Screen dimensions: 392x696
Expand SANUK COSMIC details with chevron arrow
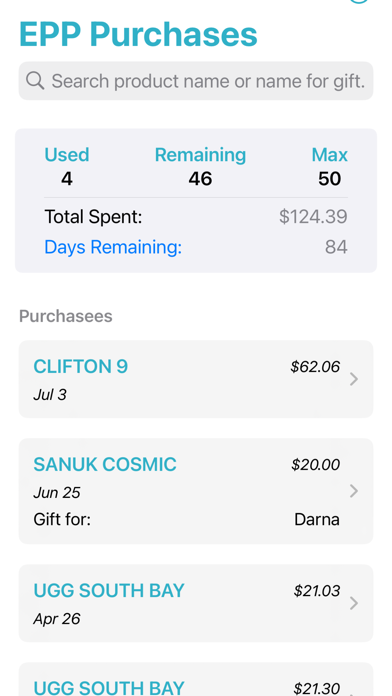(x=354, y=491)
